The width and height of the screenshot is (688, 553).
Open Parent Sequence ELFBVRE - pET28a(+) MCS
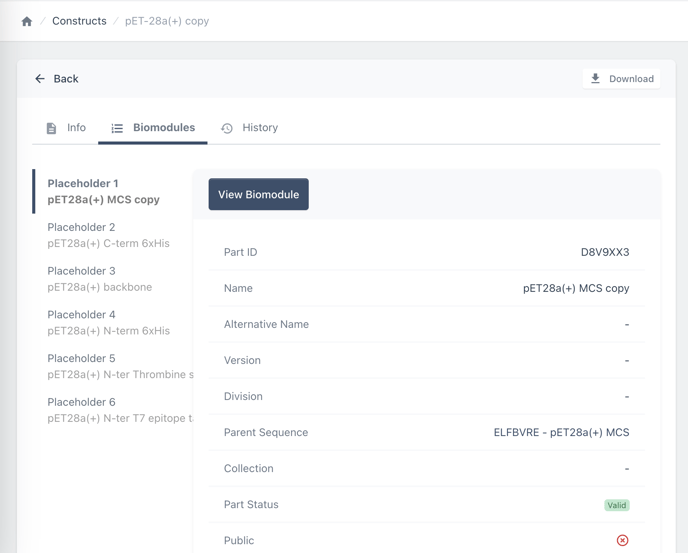click(561, 432)
